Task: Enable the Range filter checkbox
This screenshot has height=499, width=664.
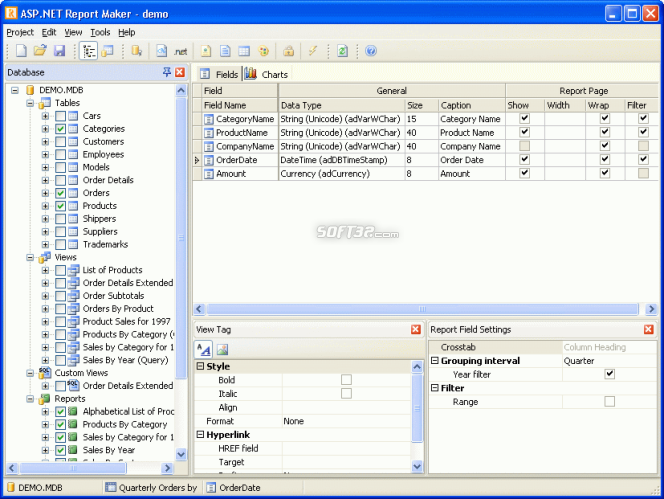Action: pyautogui.click(x=610, y=401)
